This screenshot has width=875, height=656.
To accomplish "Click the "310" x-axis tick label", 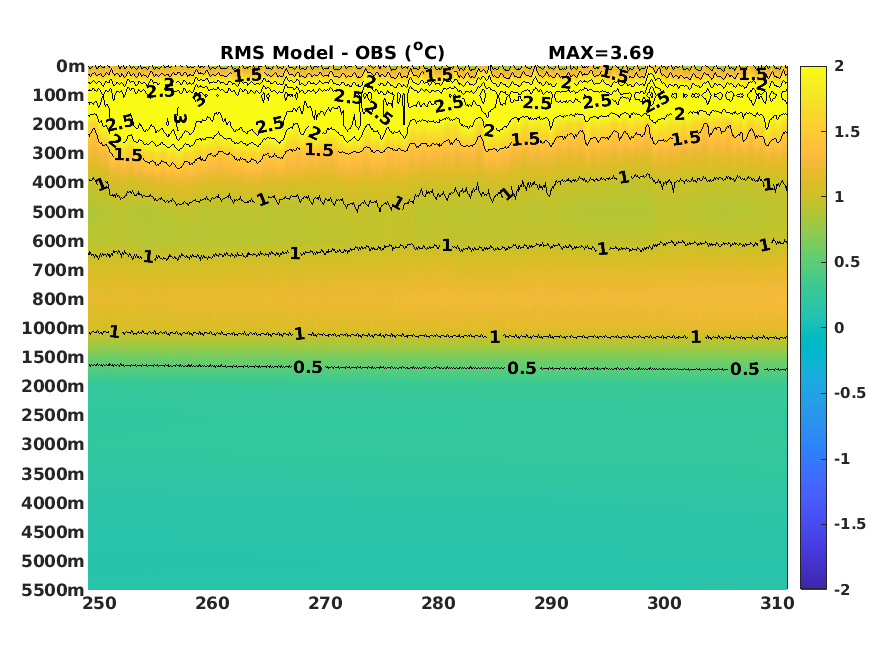I will (777, 603).
